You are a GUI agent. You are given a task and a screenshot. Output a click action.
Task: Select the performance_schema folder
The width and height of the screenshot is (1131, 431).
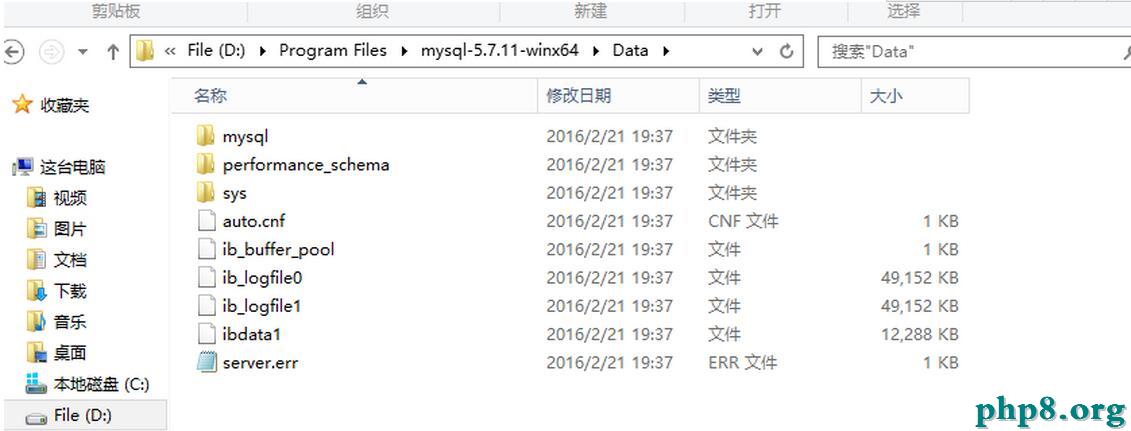click(306, 164)
